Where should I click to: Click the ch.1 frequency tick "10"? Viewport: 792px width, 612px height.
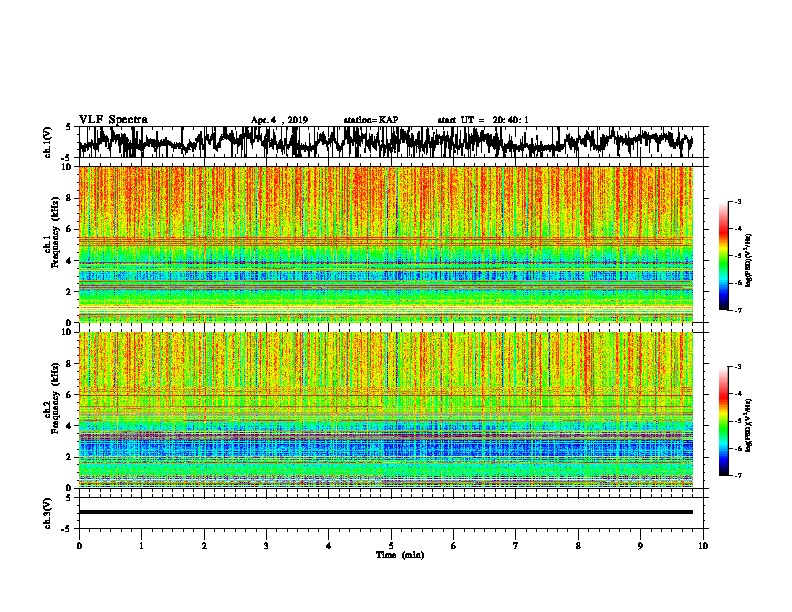pos(67,167)
